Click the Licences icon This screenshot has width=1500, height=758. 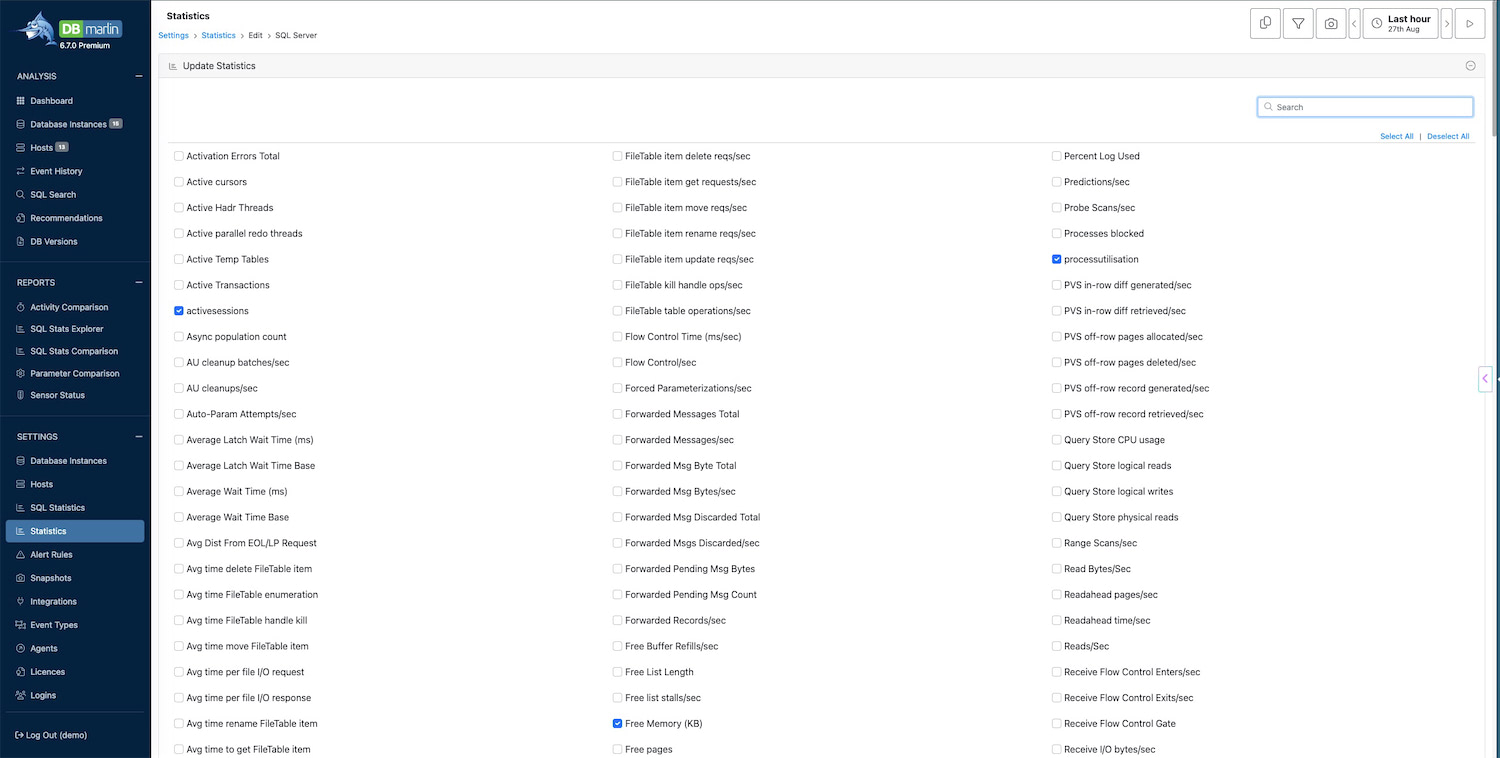21,672
